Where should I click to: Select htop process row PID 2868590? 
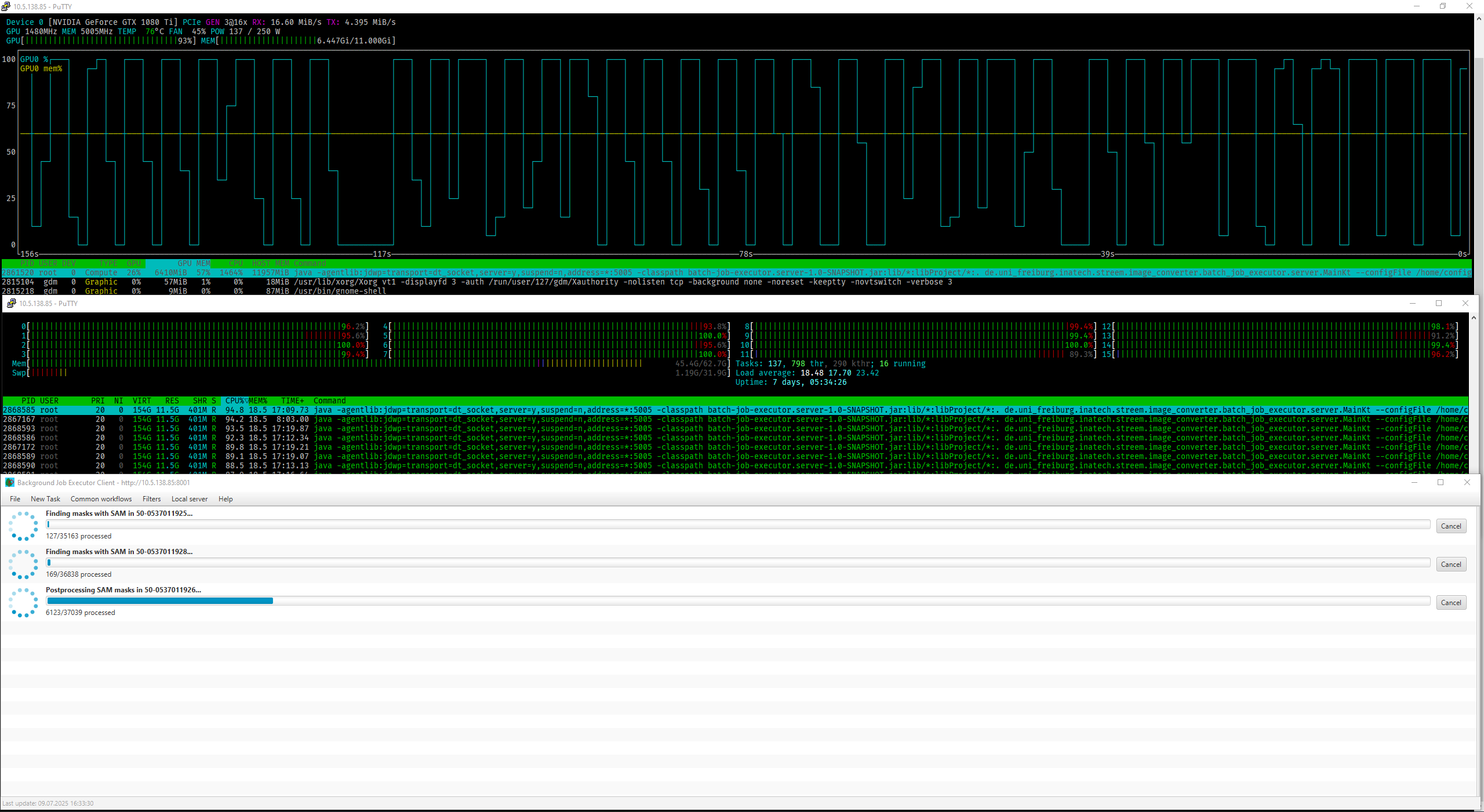735,465
